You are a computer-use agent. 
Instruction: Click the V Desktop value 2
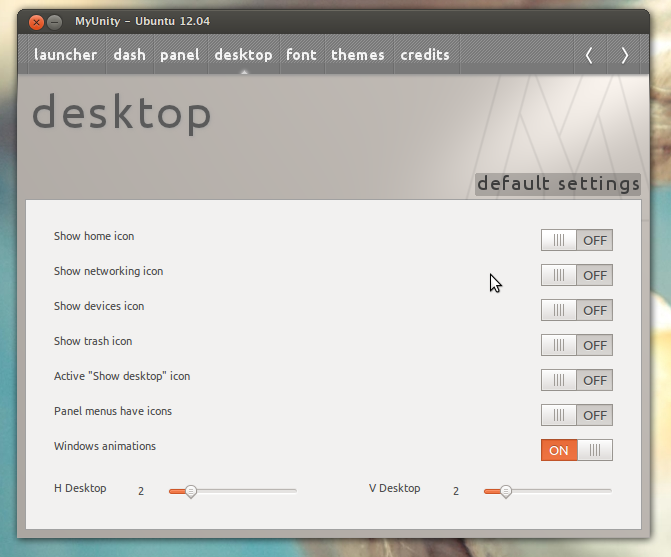(x=456, y=491)
